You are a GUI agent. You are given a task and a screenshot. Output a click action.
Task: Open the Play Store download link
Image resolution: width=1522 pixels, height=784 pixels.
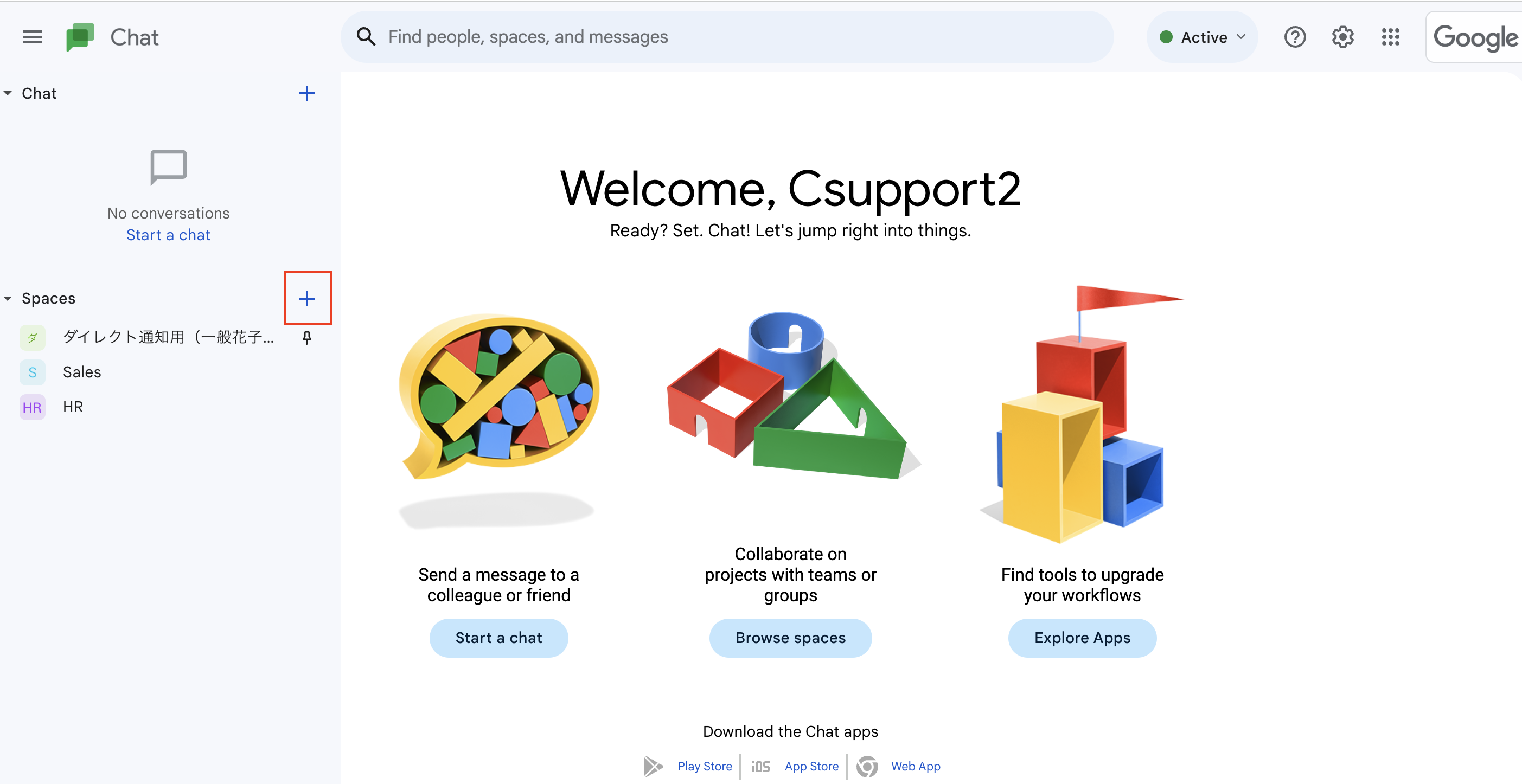pos(704,766)
